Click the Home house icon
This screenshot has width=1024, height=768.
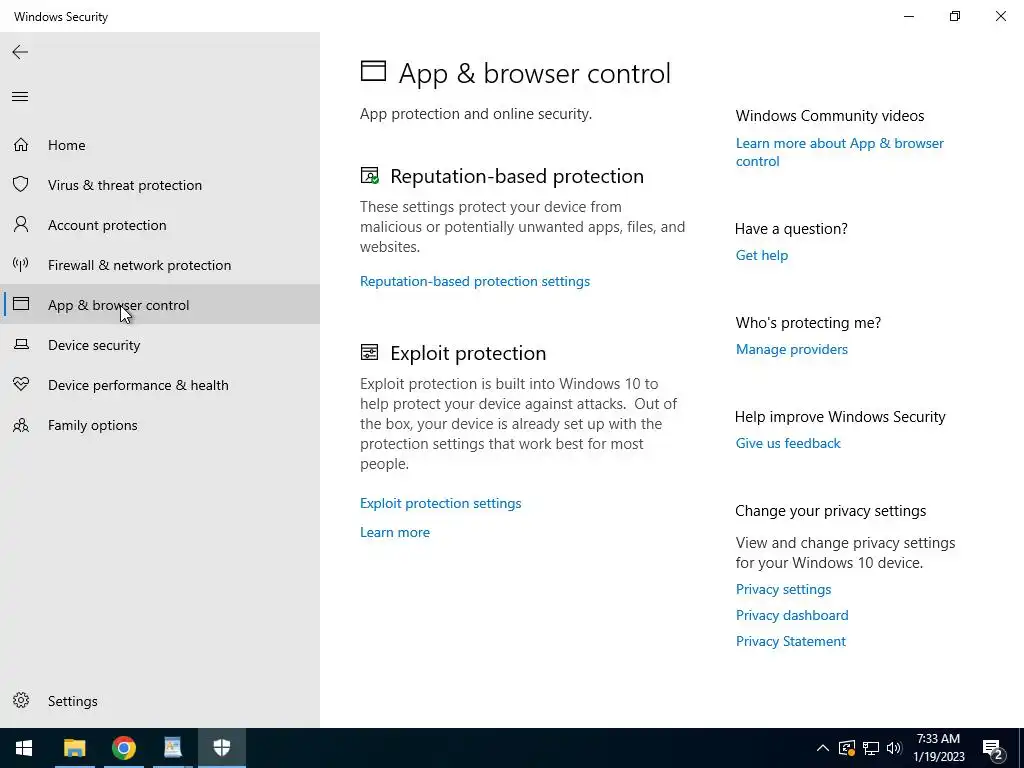pos(21,144)
